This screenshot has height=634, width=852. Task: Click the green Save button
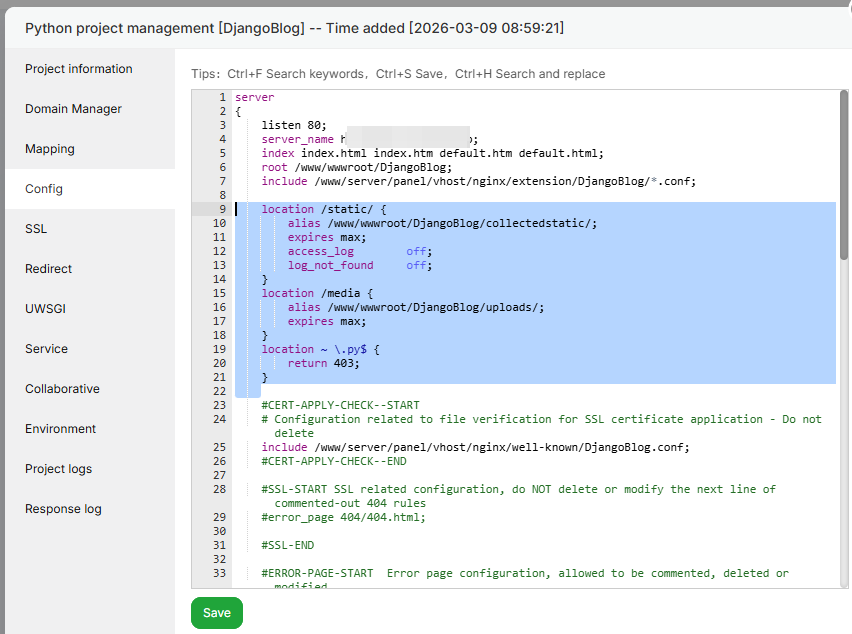tap(217, 613)
